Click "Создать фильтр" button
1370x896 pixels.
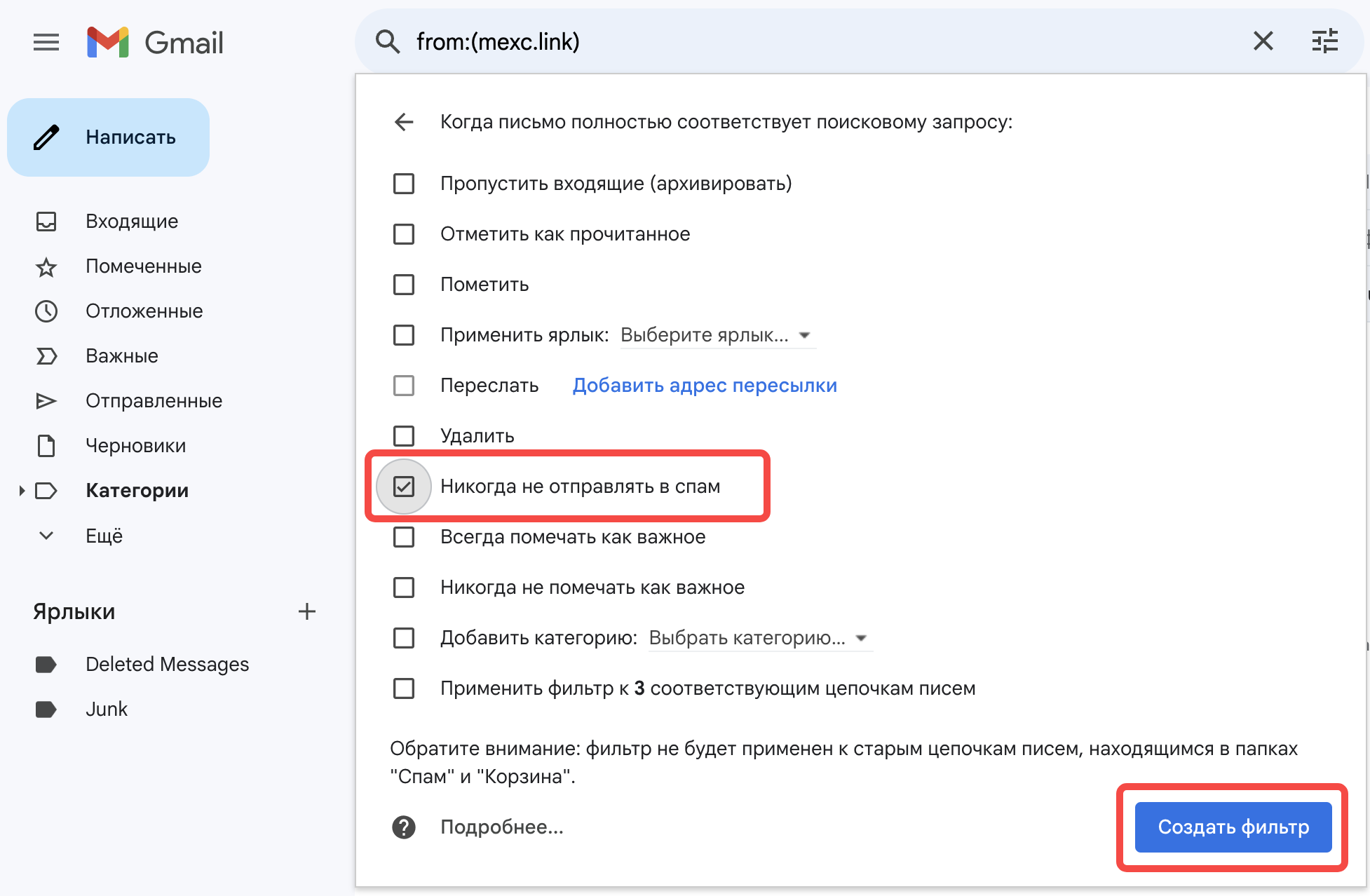point(1233,827)
